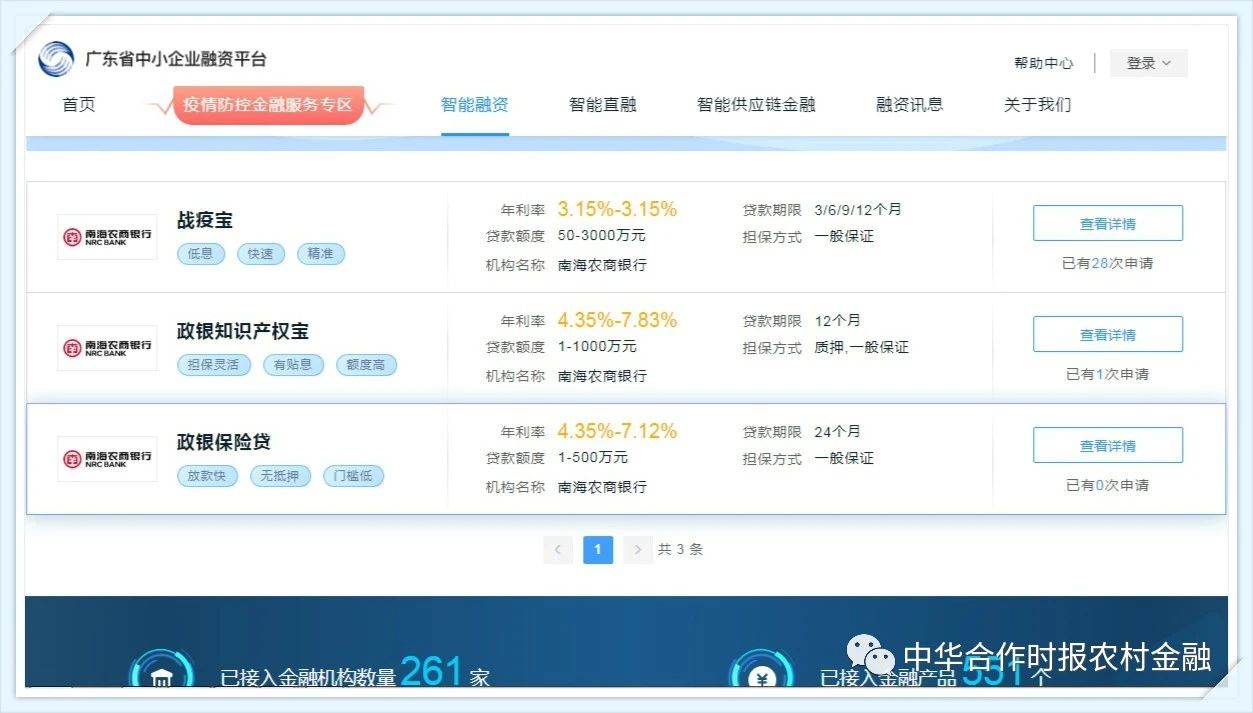
Task: Click the 放款快 tag
Action: (x=208, y=476)
